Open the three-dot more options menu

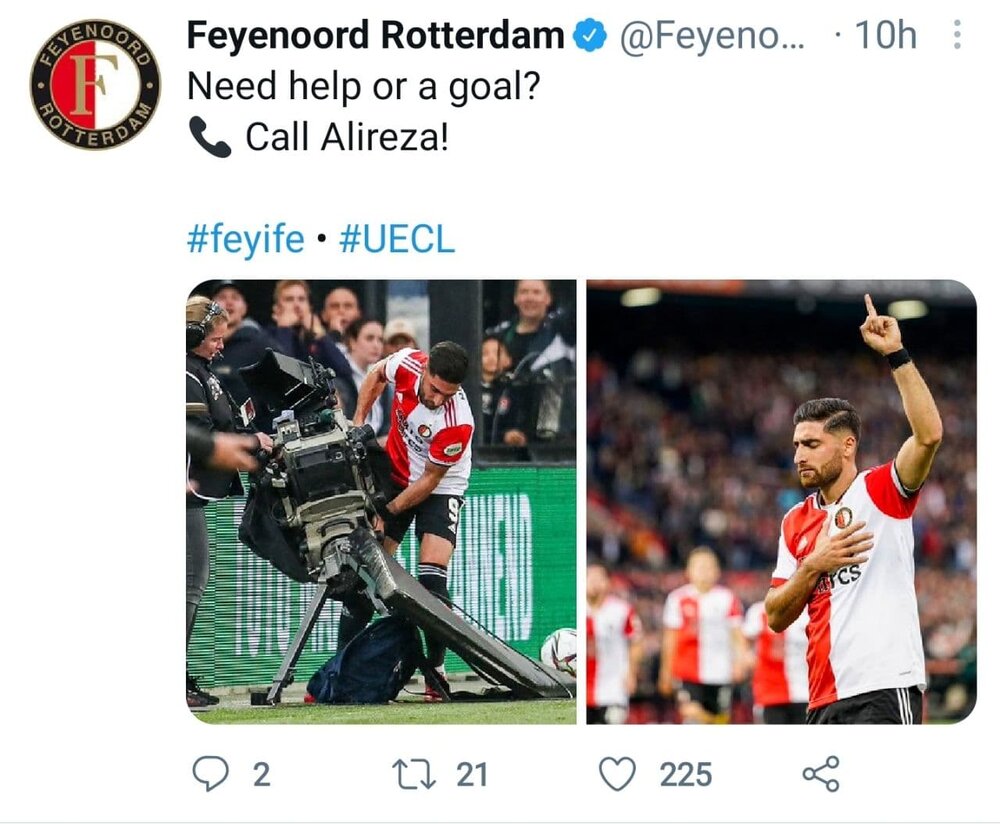tap(957, 37)
